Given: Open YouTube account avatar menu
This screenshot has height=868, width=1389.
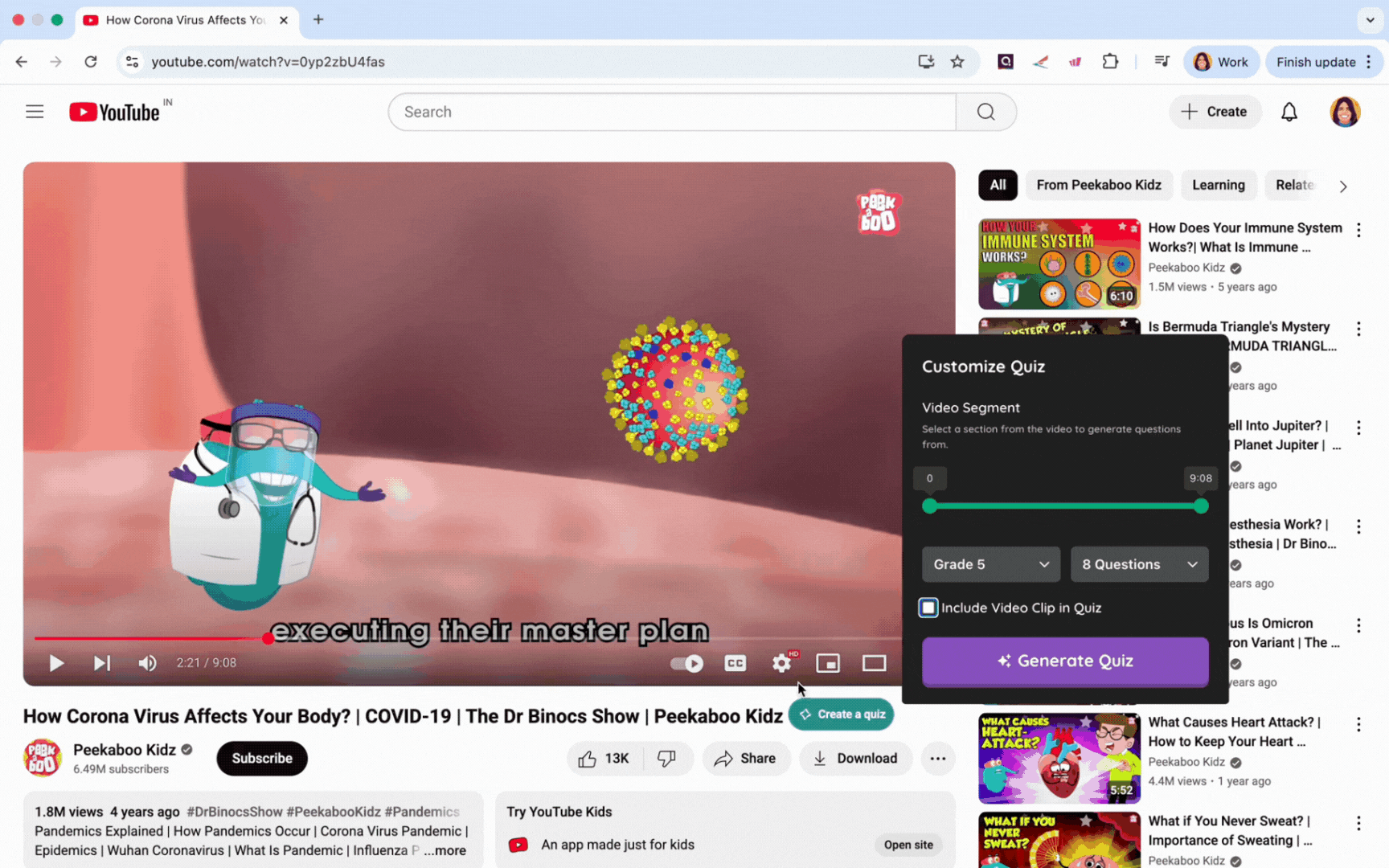Looking at the screenshot, I should (1345, 112).
